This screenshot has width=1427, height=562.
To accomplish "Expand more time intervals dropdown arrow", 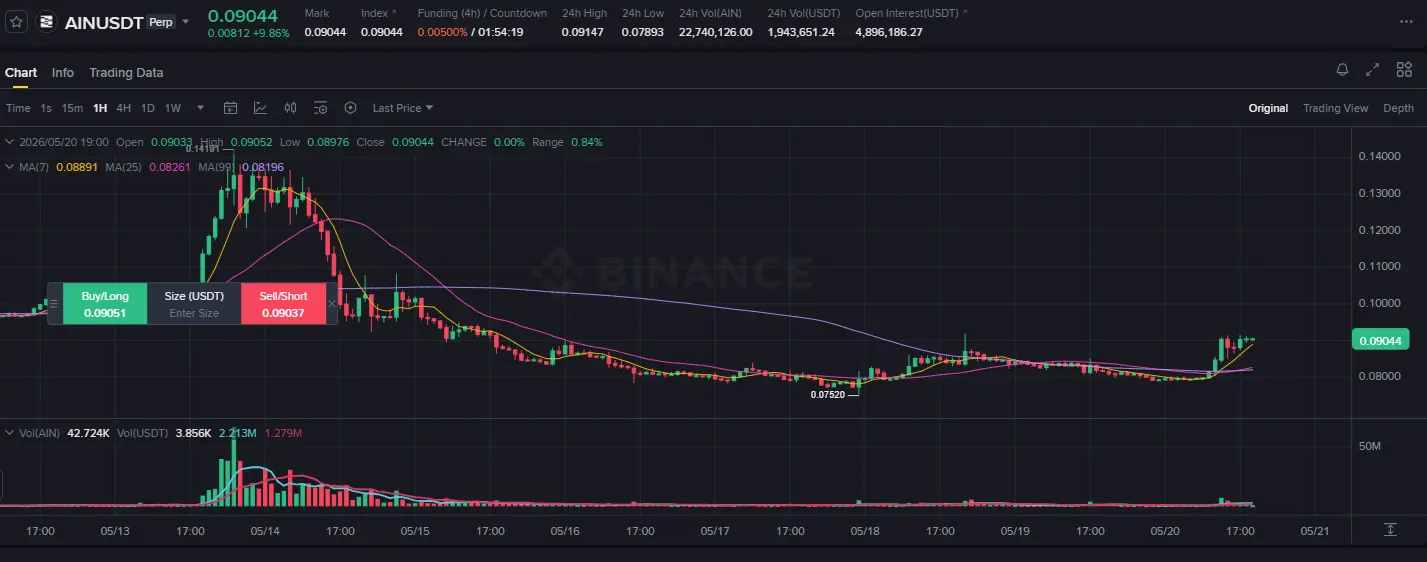I will (201, 108).
